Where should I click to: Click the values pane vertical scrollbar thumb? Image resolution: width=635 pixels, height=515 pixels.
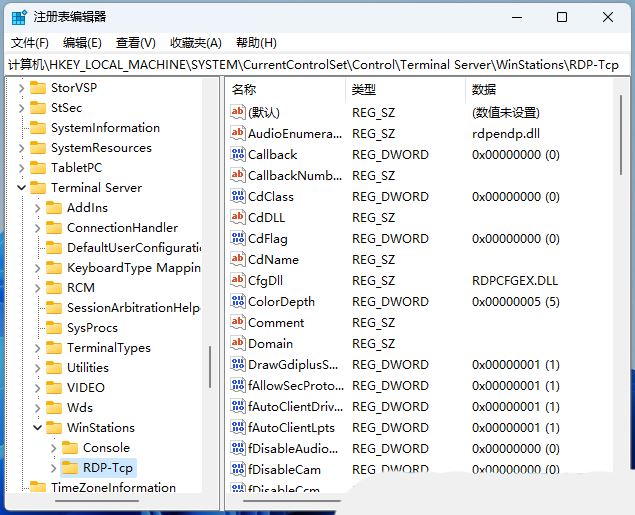coord(621,135)
